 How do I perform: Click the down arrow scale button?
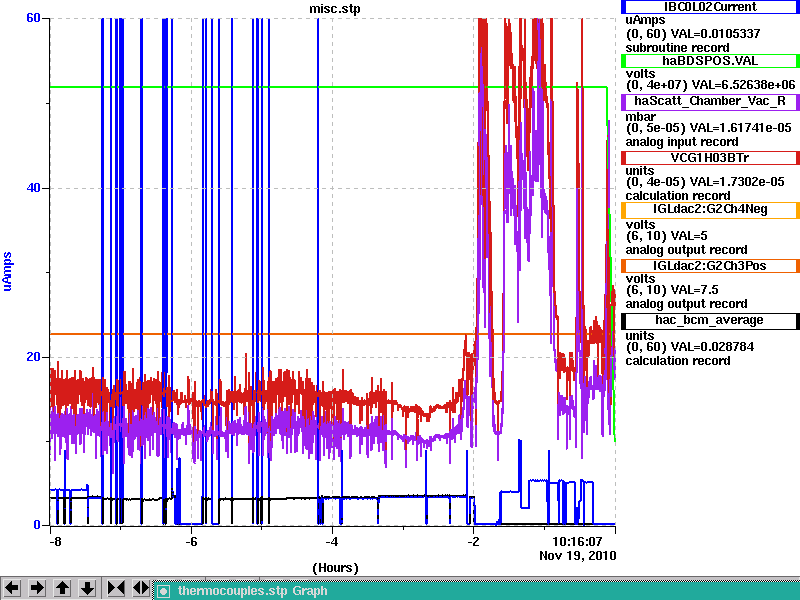tap(87, 588)
